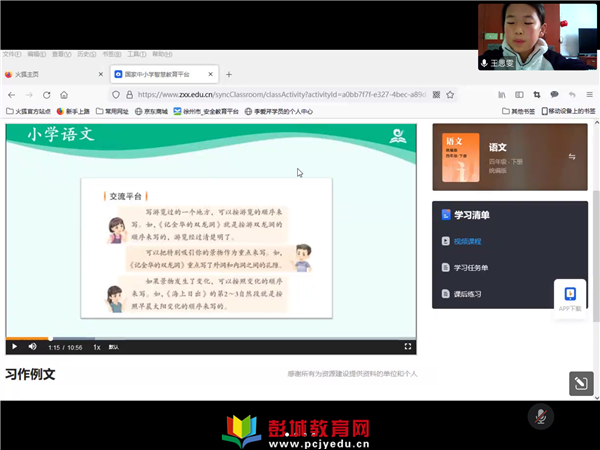Open the video quality 默认 selector
This screenshot has height=450, width=600.
114,347
